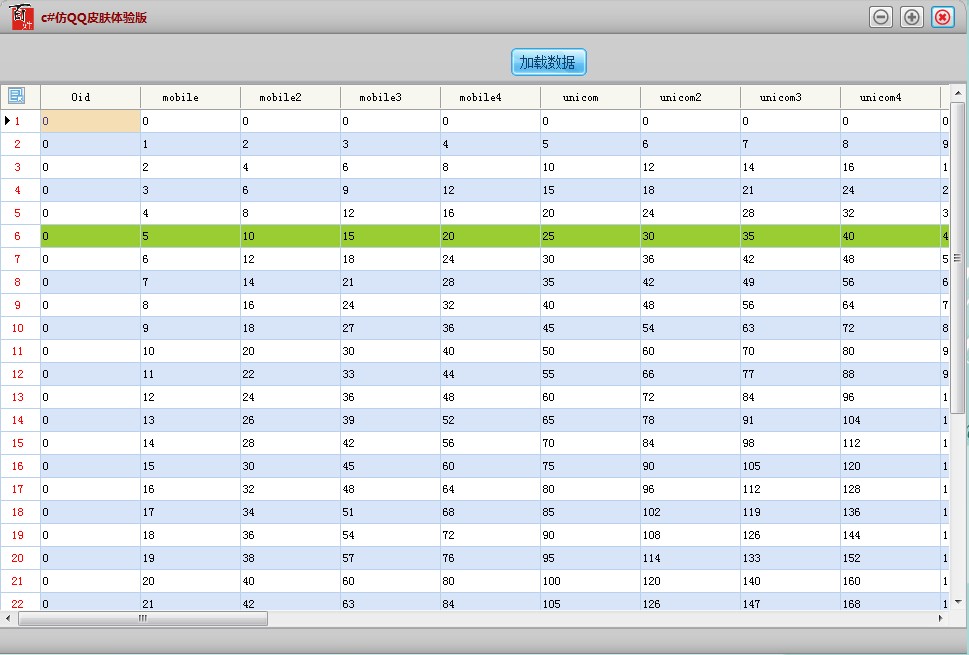Viewport: 969px width, 655px height.
Task: Select the mobile3 cell in row 10
Action: [x=390, y=328]
